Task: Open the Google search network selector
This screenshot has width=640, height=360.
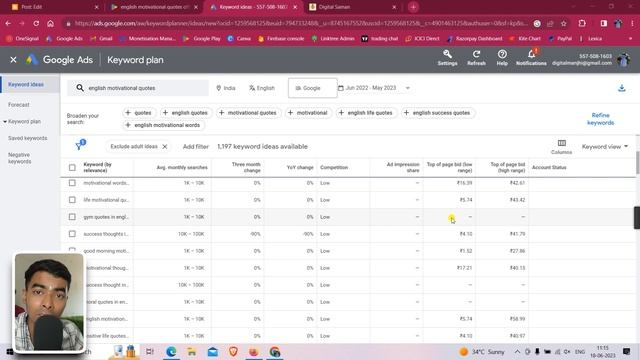Action: point(313,88)
